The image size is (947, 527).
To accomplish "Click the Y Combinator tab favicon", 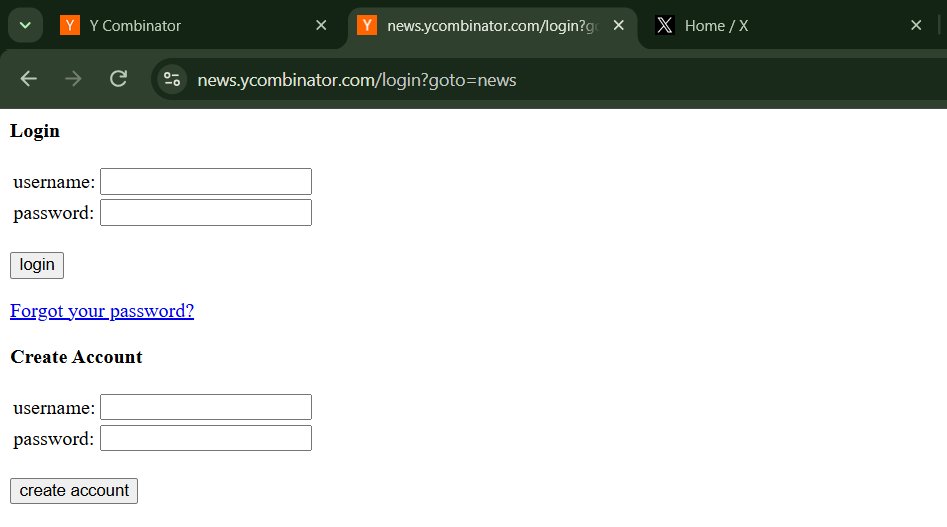I will (x=70, y=25).
